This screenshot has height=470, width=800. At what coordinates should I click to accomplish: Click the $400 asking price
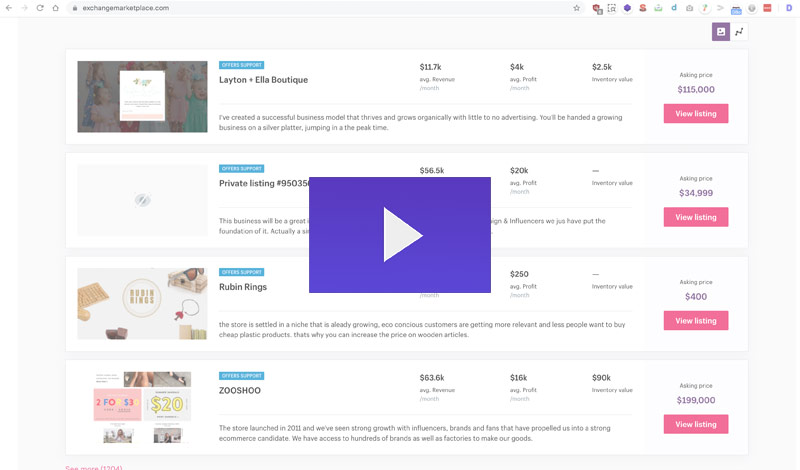click(696, 296)
